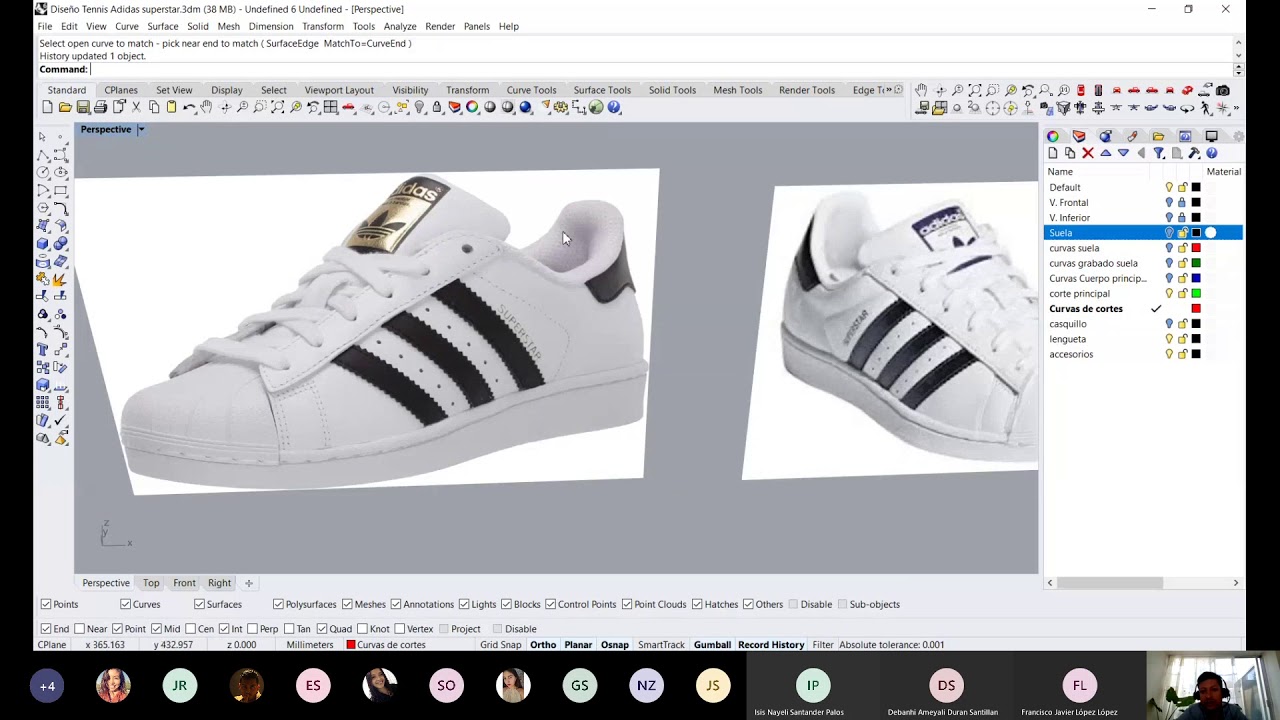Click the Layers panel horizontal scrollbar

1110,583
